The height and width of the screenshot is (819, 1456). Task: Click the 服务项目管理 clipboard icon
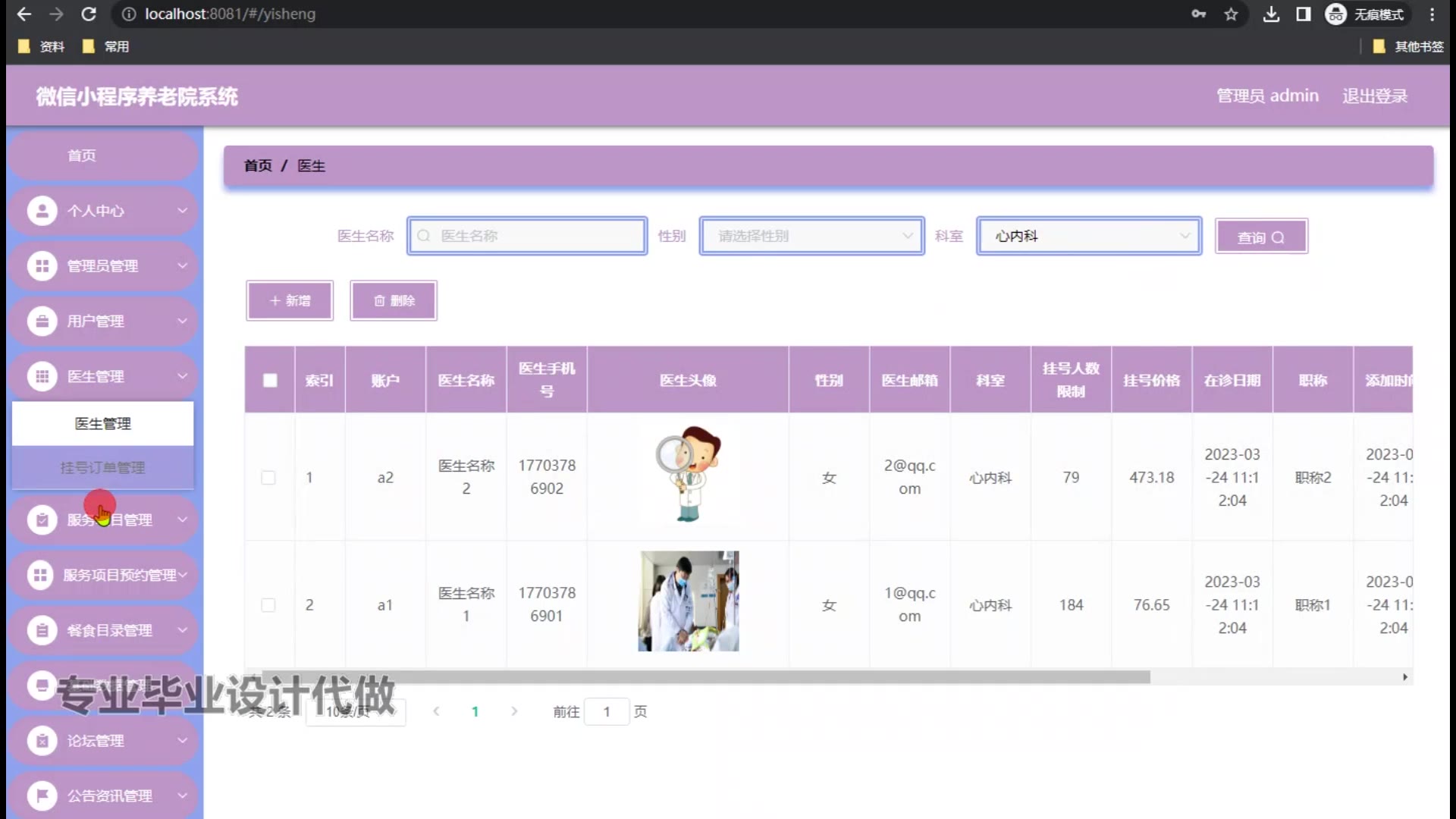[x=42, y=519]
